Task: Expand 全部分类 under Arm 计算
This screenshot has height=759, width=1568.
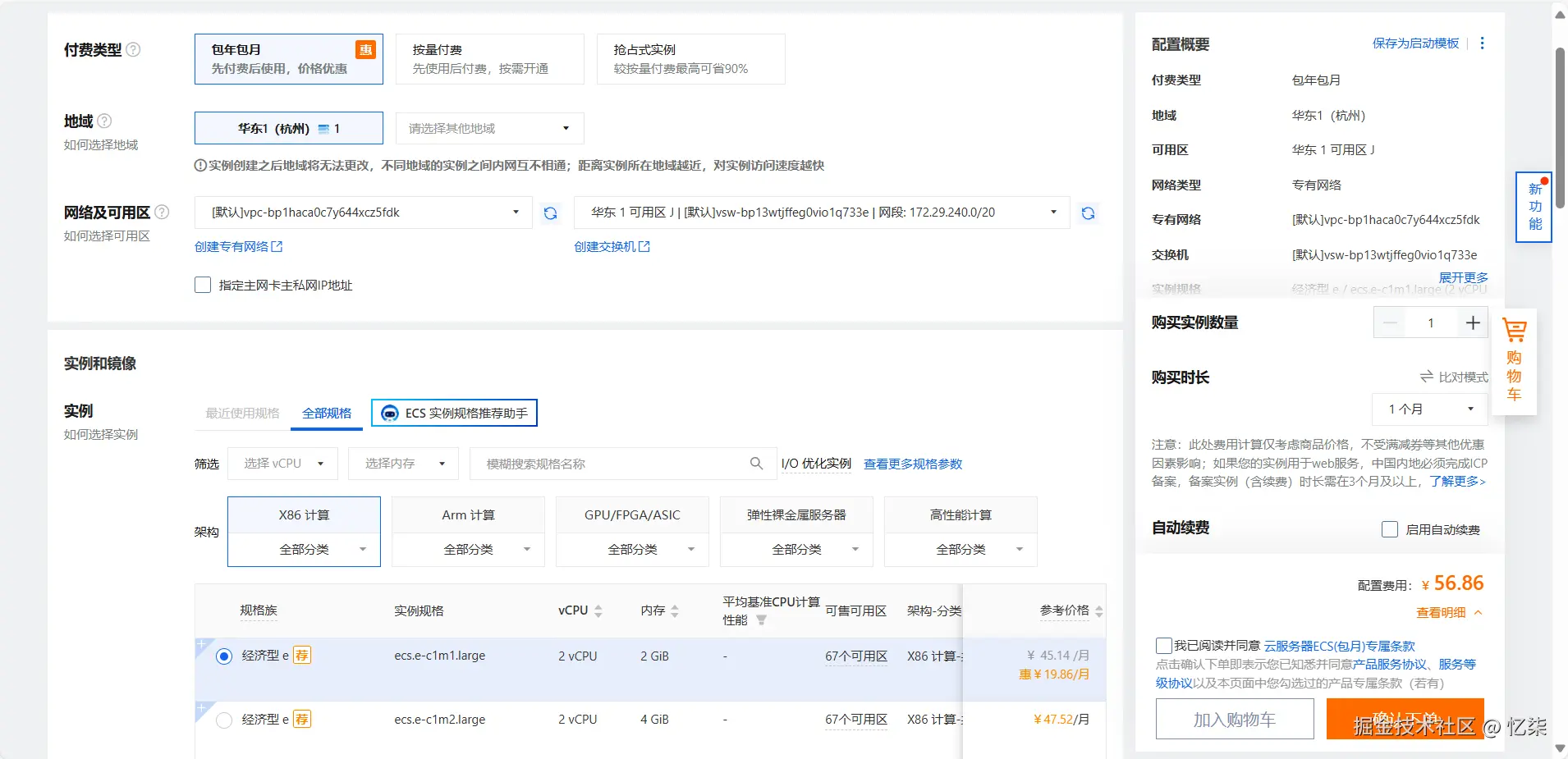Action: [468, 550]
